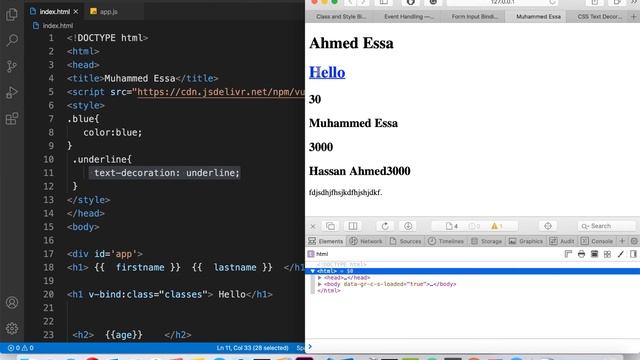Click the inspector download archive icon
Image resolution: width=640 pixels, height=360 pixels.
408,226
